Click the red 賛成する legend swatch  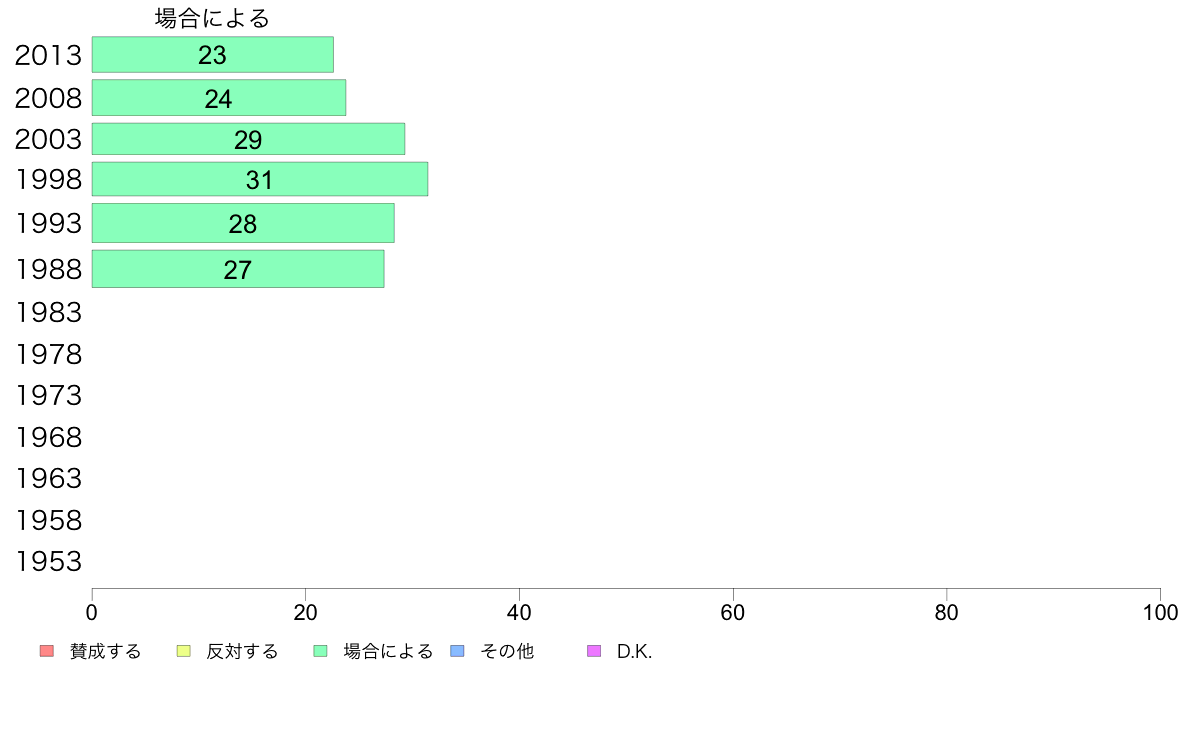47,651
